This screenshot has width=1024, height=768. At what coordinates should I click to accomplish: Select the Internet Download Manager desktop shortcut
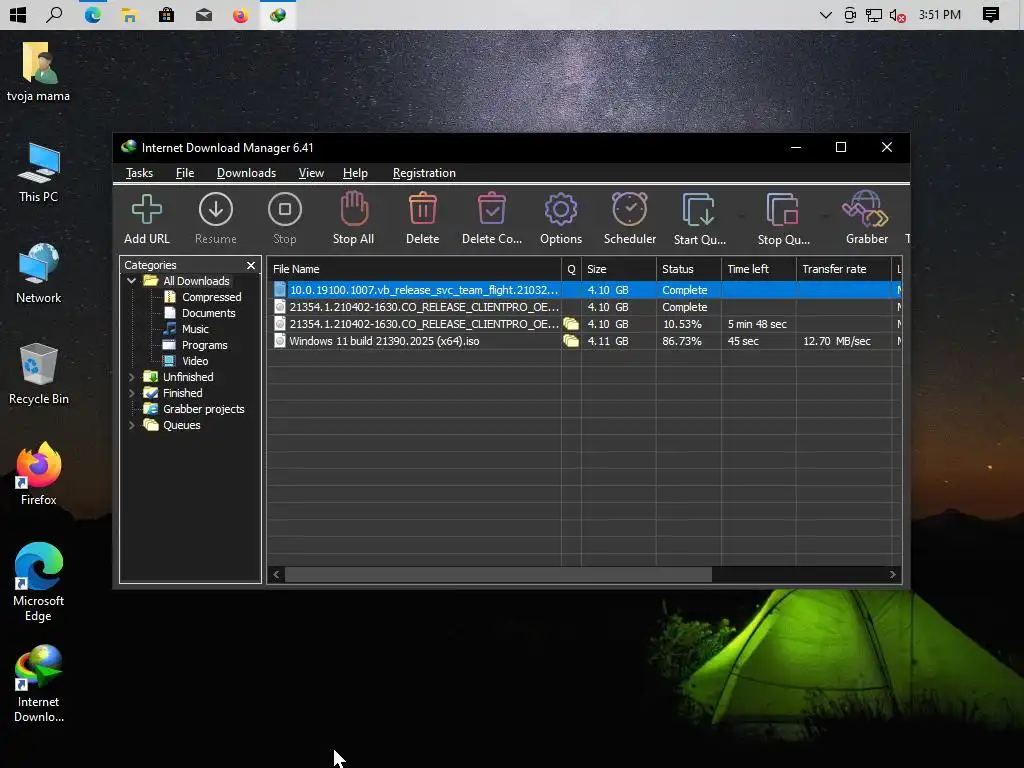pos(39,683)
